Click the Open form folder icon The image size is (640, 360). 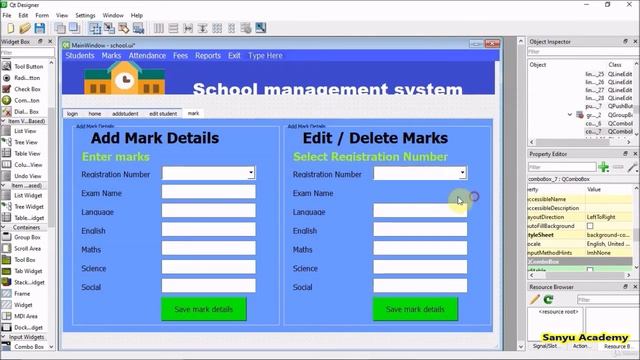click(x=24, y=28)
